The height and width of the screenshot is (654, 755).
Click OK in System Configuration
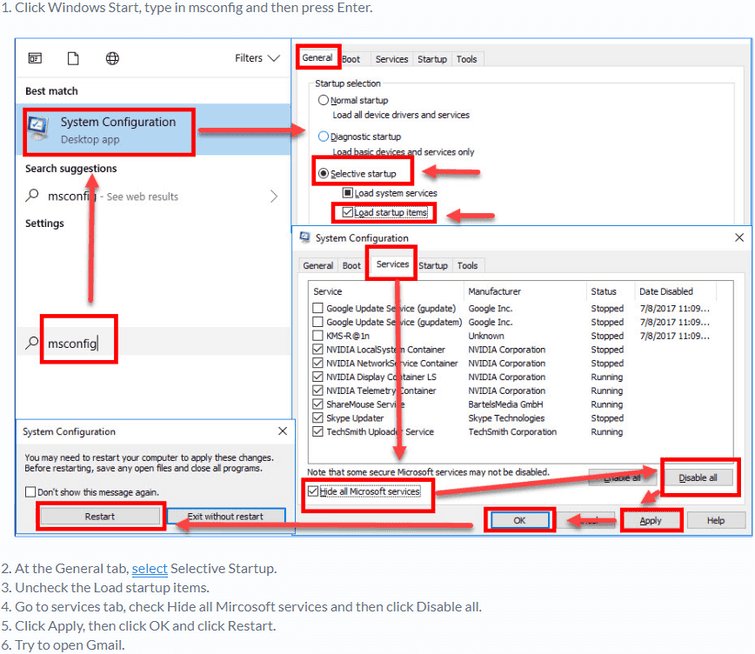520,521
